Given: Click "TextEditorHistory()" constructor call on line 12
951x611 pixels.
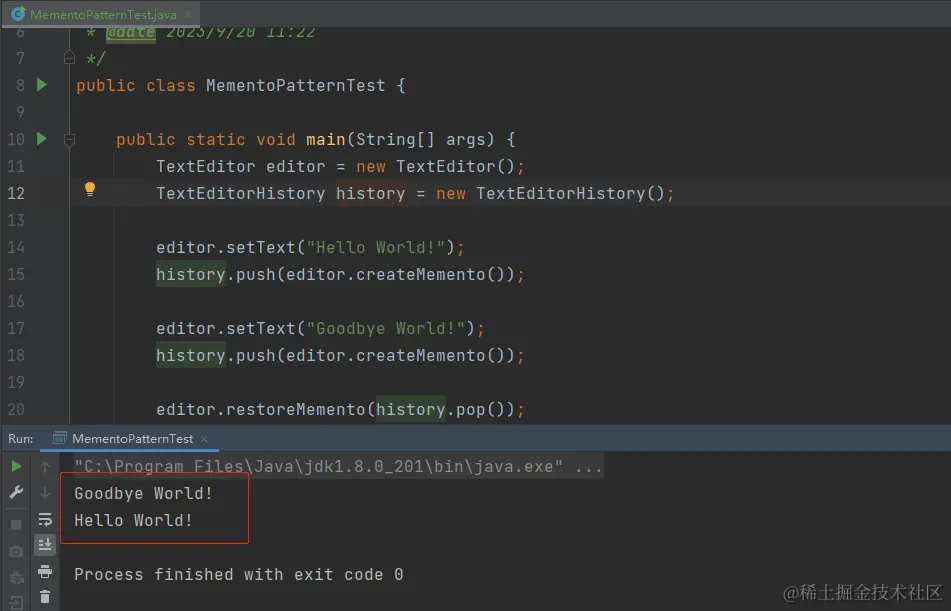Looking at the screenshot, I should point(571,194).
